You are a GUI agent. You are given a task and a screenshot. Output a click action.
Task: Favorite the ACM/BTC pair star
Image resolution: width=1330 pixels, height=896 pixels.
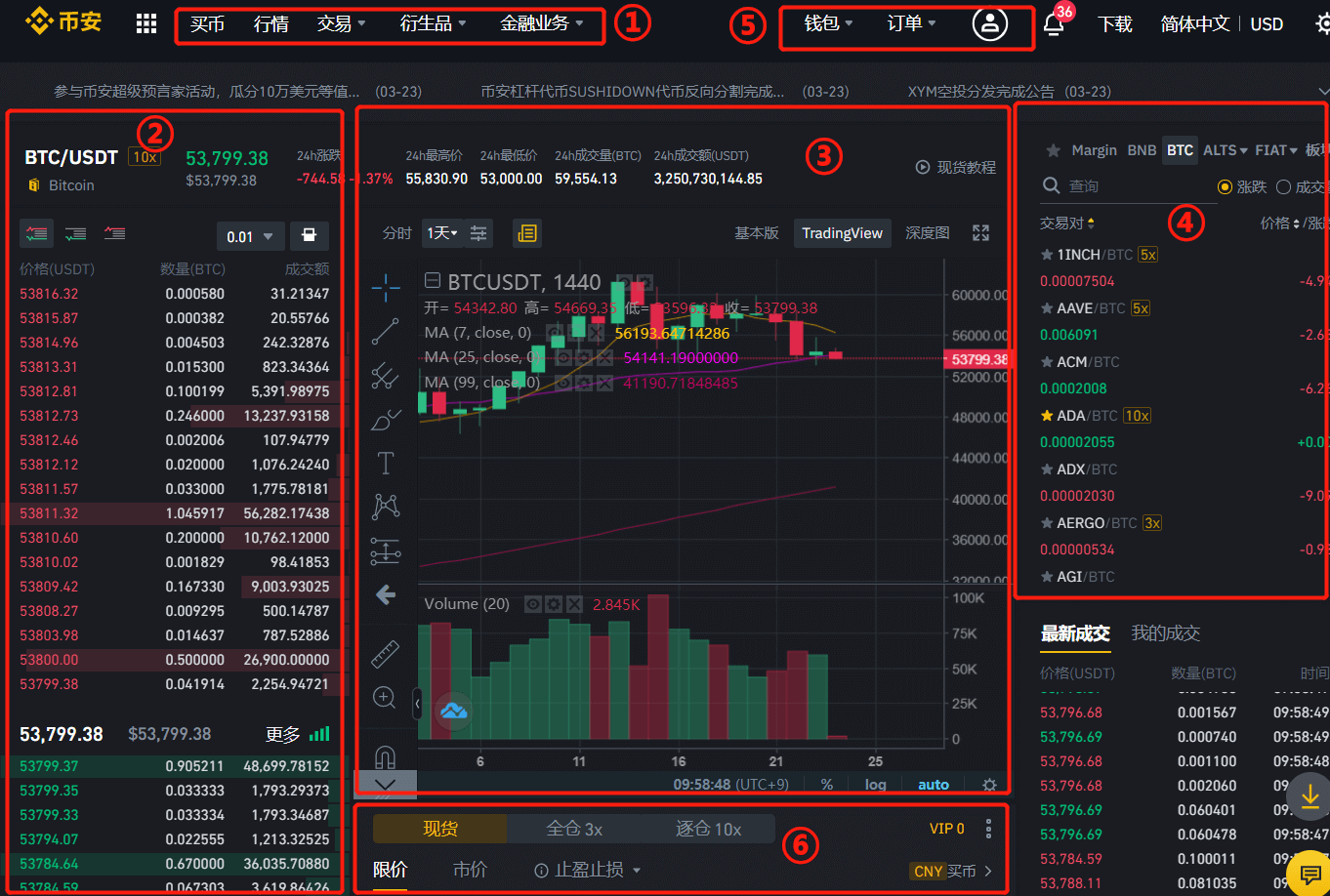coord(1047,362)
